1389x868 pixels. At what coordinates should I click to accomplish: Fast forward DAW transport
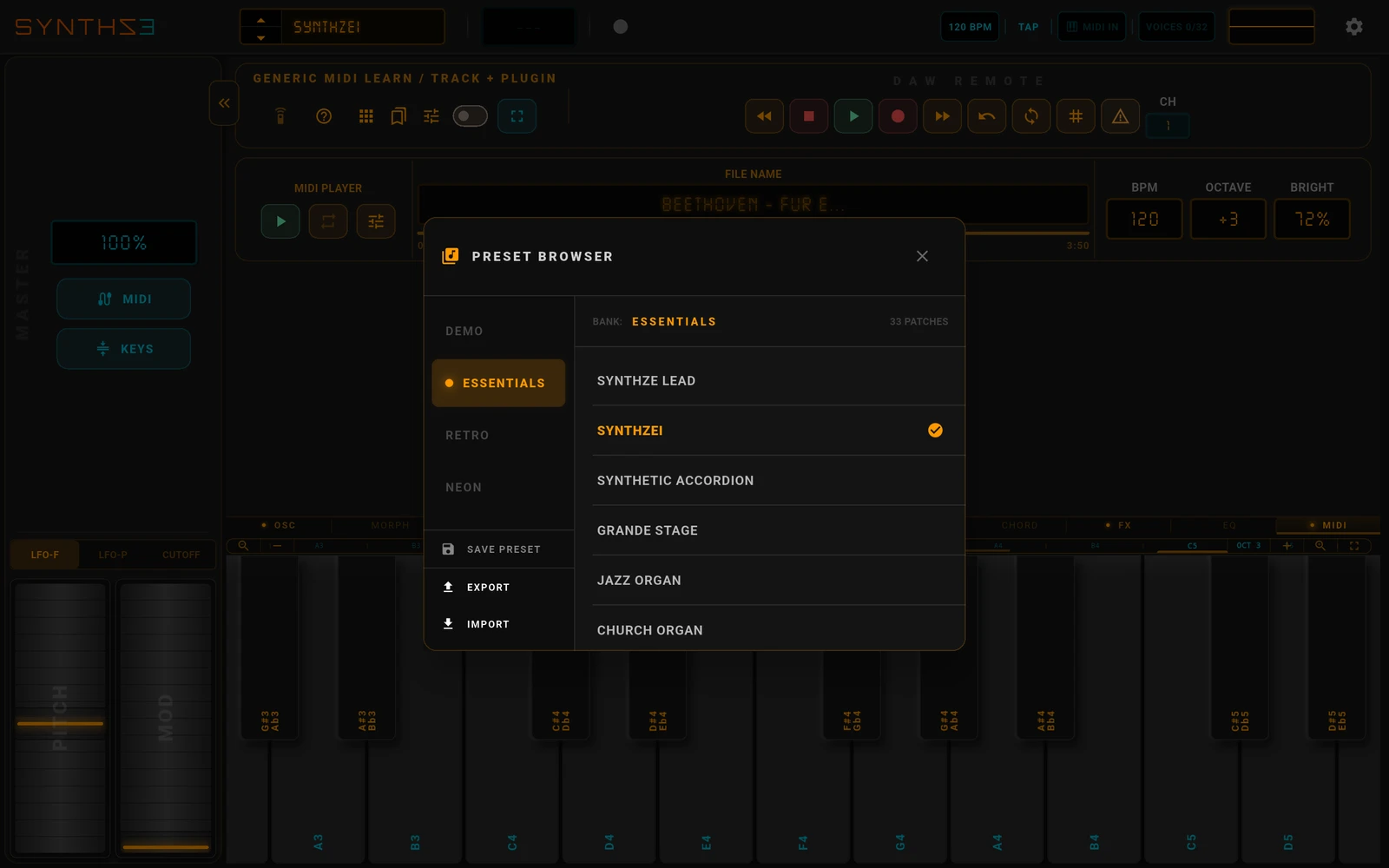(x=943, y=116)
